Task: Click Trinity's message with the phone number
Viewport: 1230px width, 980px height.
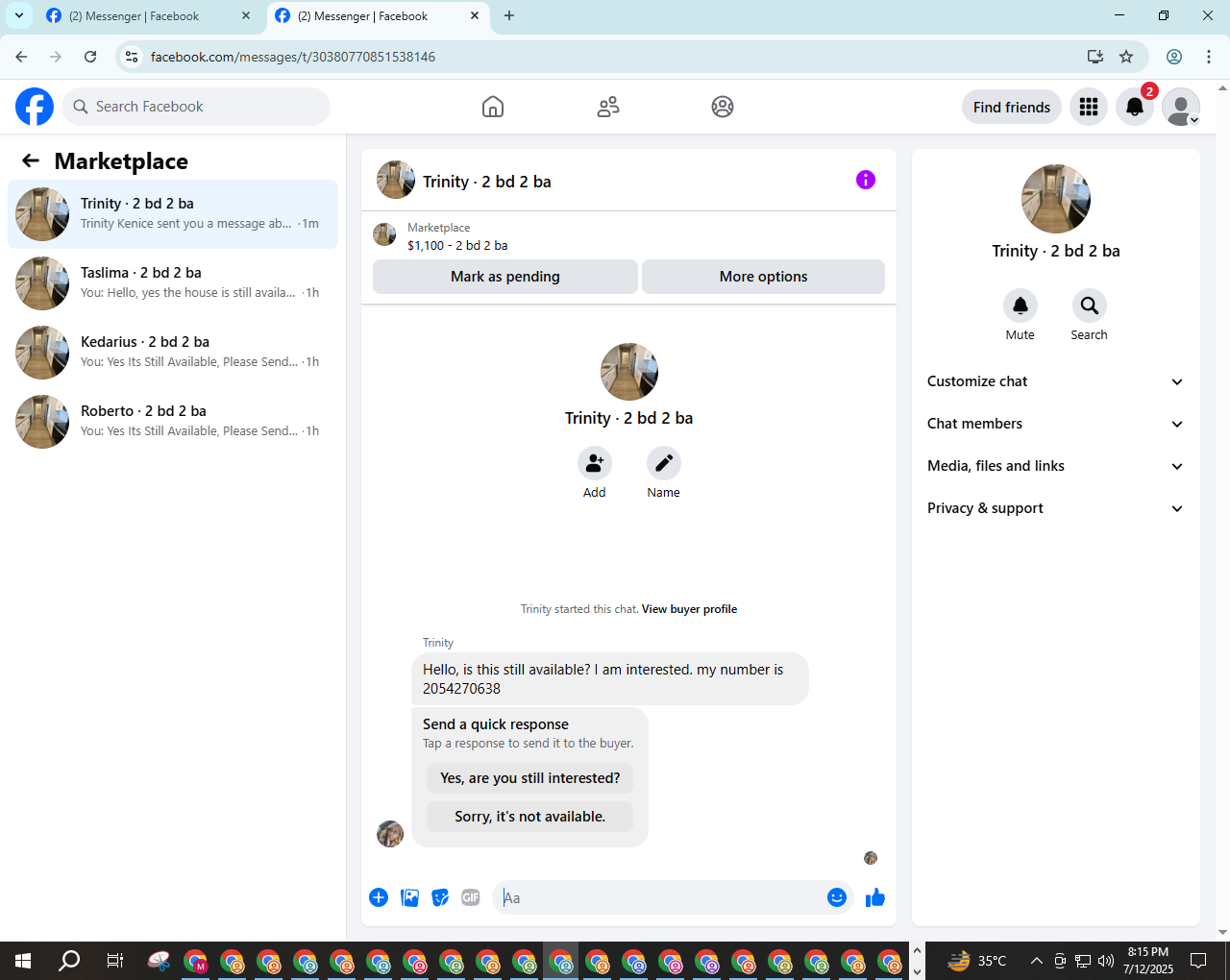Action: 610,679
